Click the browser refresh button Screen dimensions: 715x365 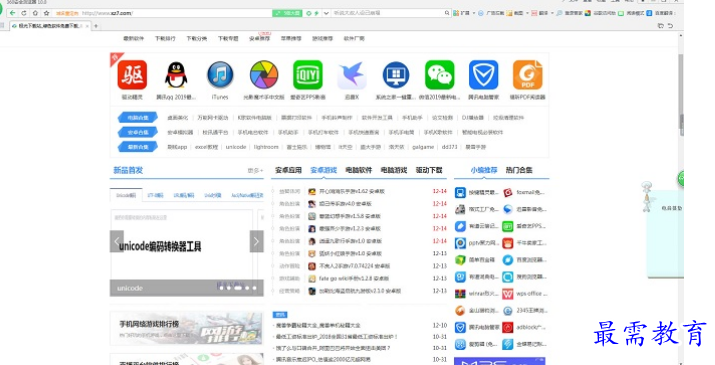coord(24,13)
